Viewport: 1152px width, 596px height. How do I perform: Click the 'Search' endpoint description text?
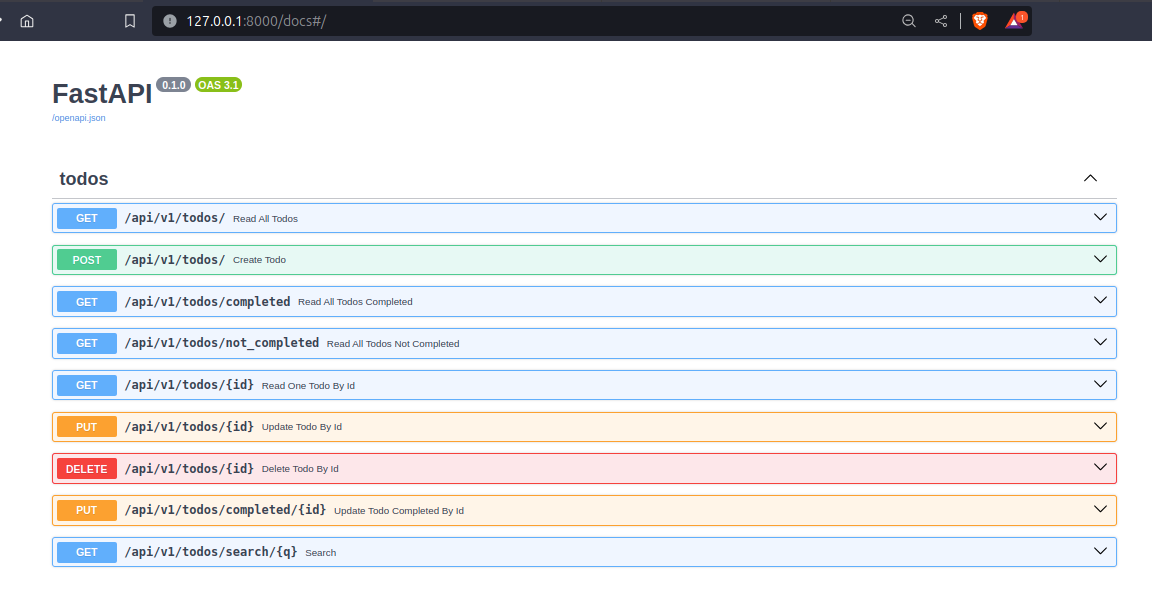[321, 553]
